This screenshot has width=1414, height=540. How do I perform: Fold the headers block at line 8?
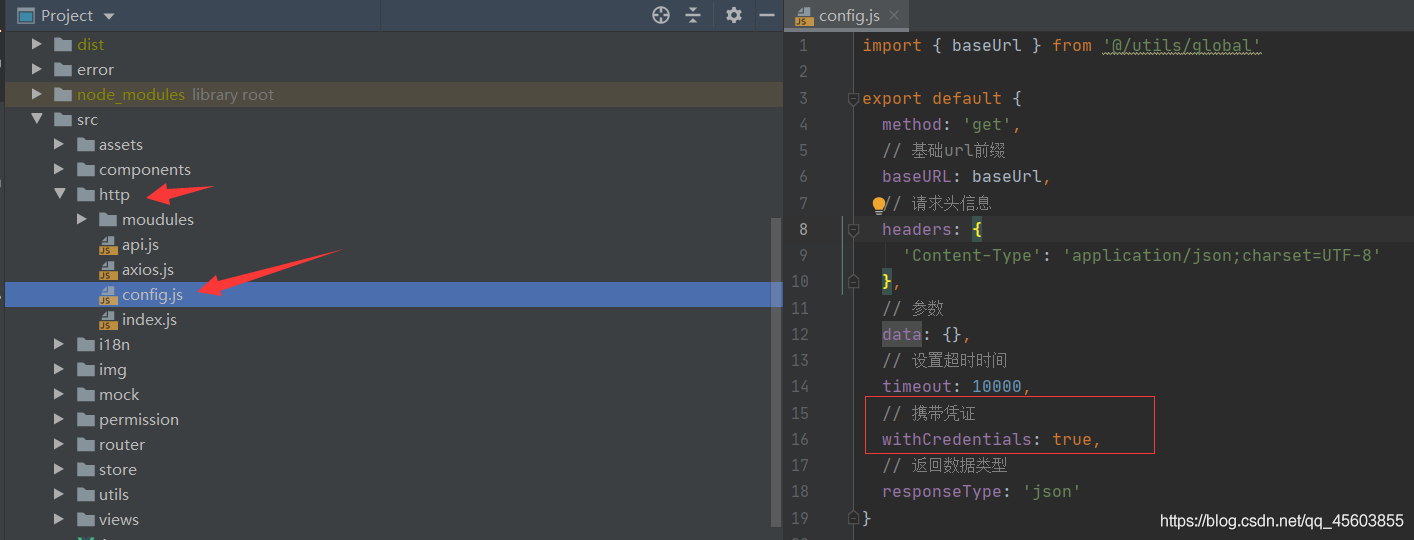click(854, 230)
